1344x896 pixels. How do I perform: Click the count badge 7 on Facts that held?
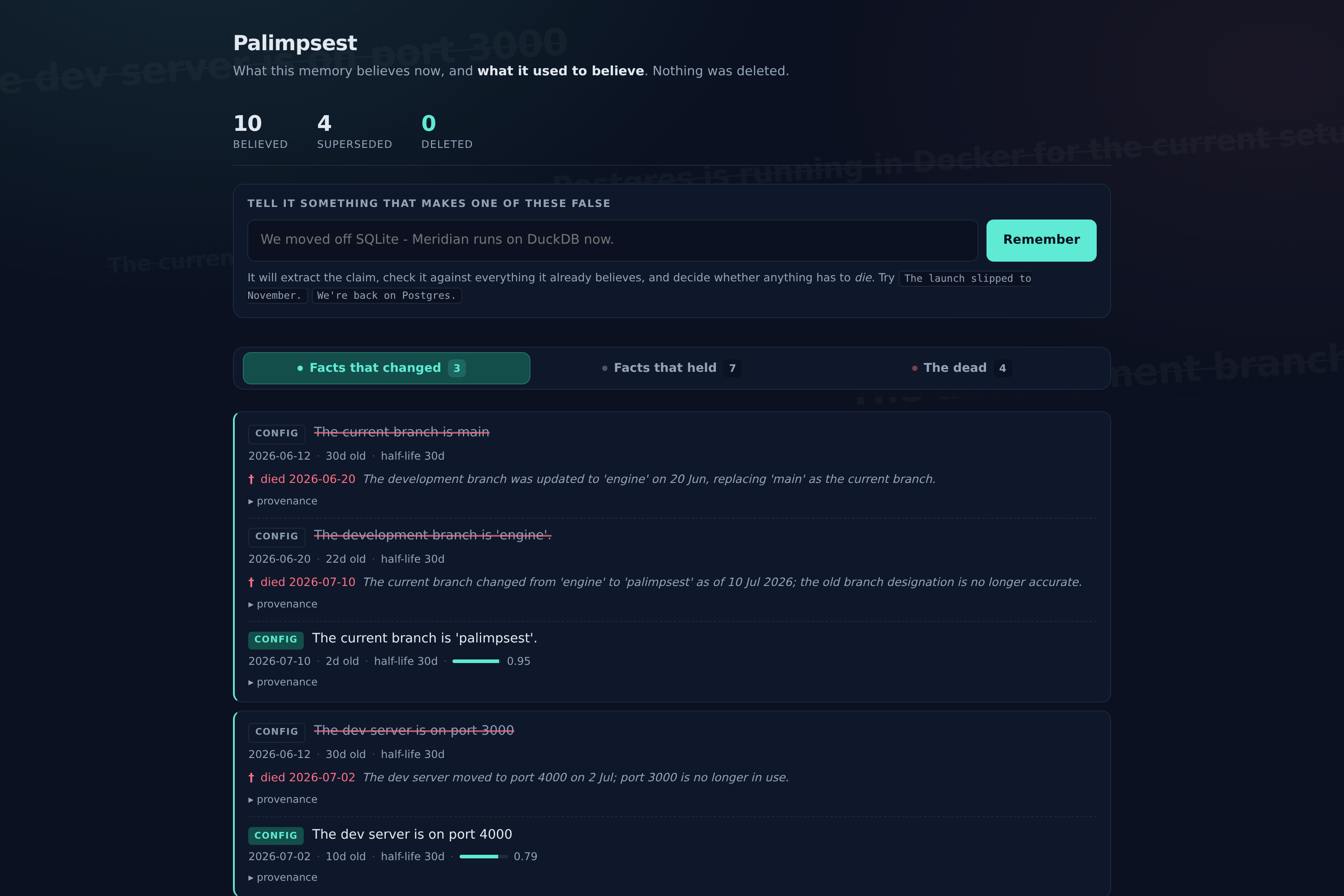[732, 368]
